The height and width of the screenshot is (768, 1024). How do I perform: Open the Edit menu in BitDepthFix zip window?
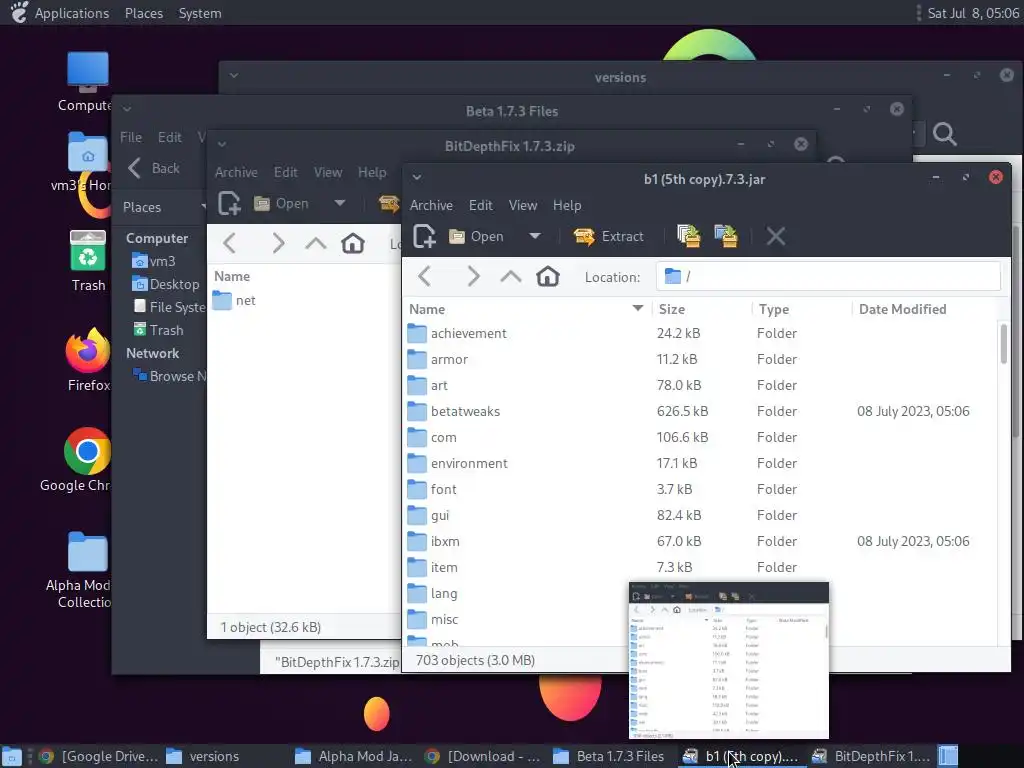pos(285,172)
